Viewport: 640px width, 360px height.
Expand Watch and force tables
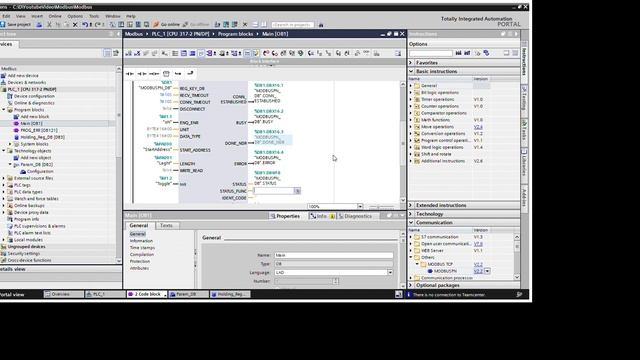(x=4, y=199)
